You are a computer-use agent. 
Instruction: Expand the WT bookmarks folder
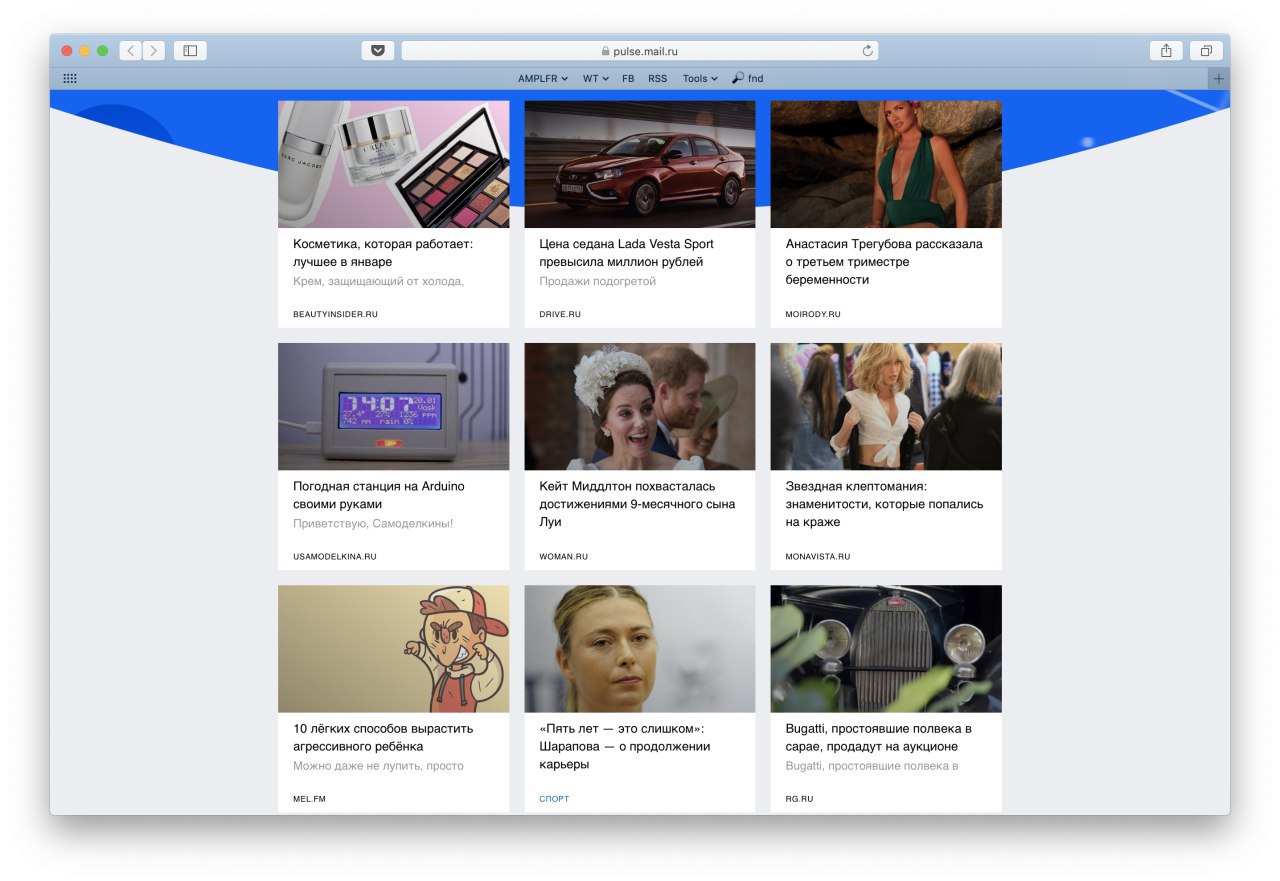(x=596, y=78)
